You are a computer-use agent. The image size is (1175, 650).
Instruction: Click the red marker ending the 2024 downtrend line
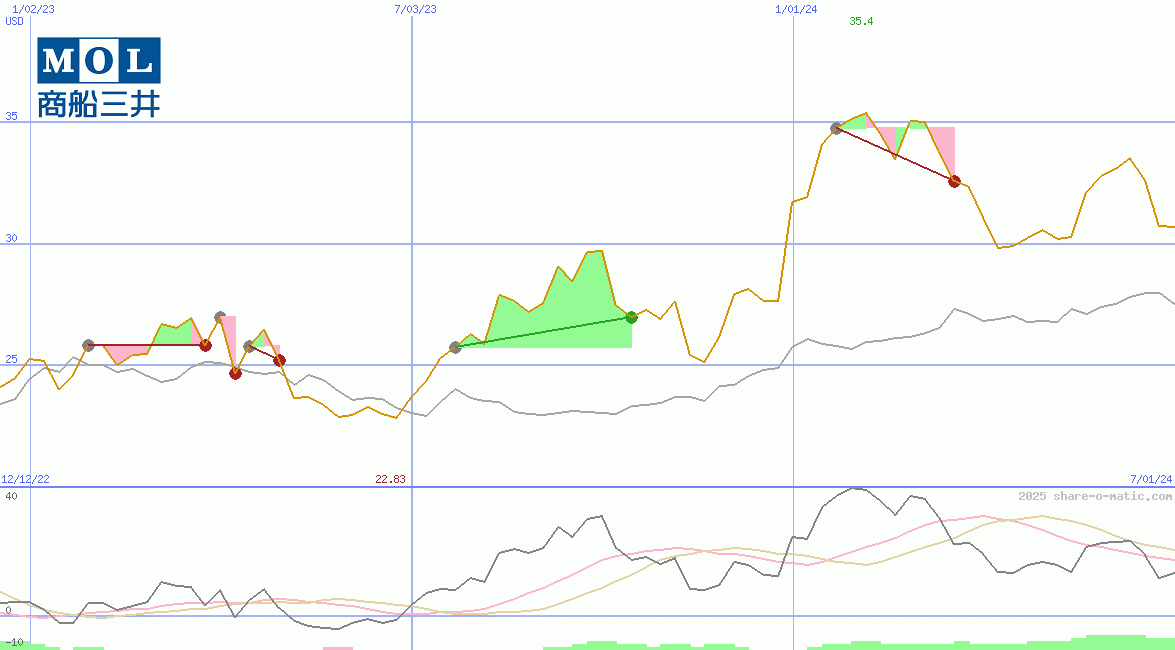pyautogui.click(x=955, y=181)
